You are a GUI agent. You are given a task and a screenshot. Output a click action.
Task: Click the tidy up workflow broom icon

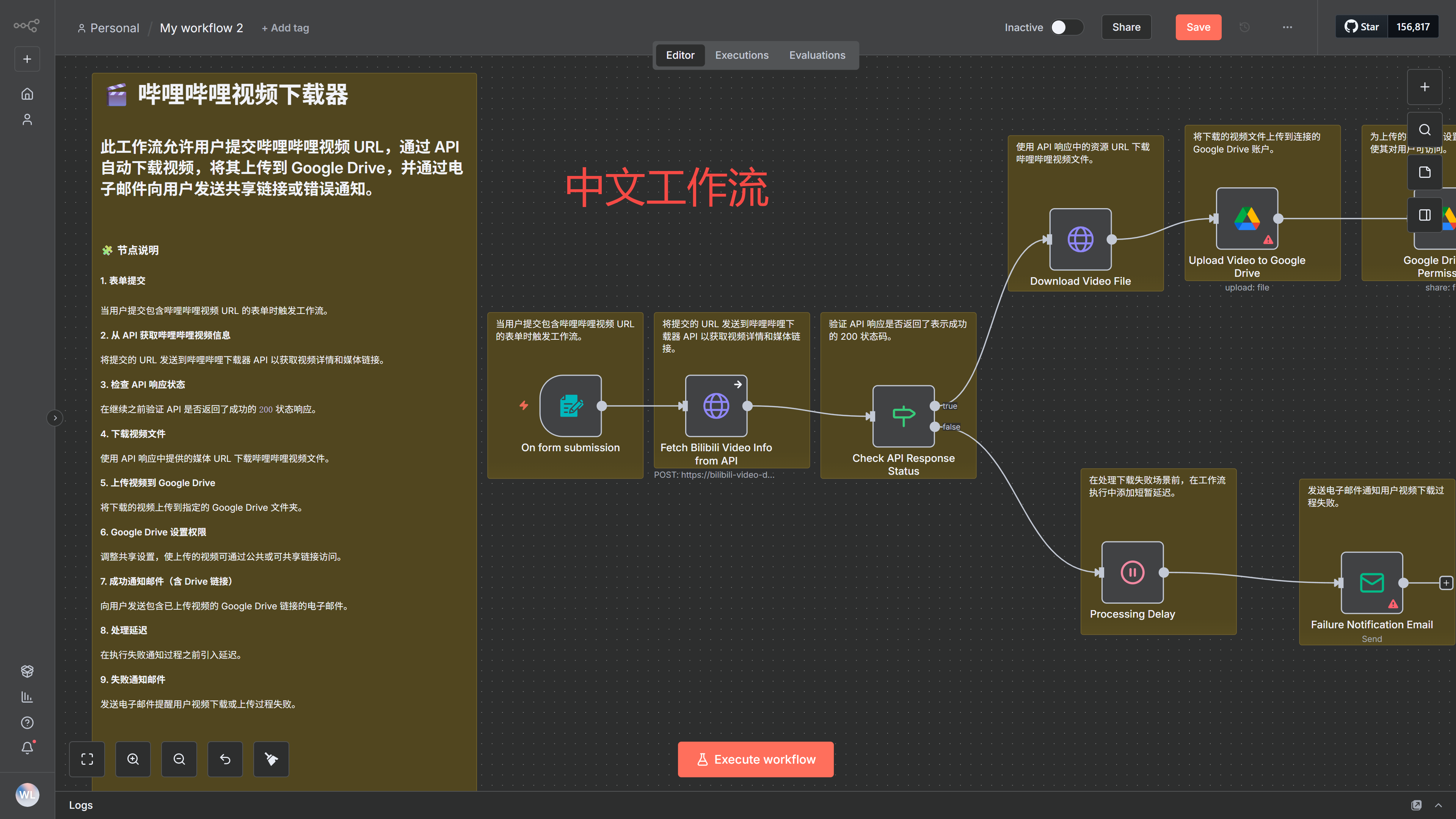click(x=271, y=759)
